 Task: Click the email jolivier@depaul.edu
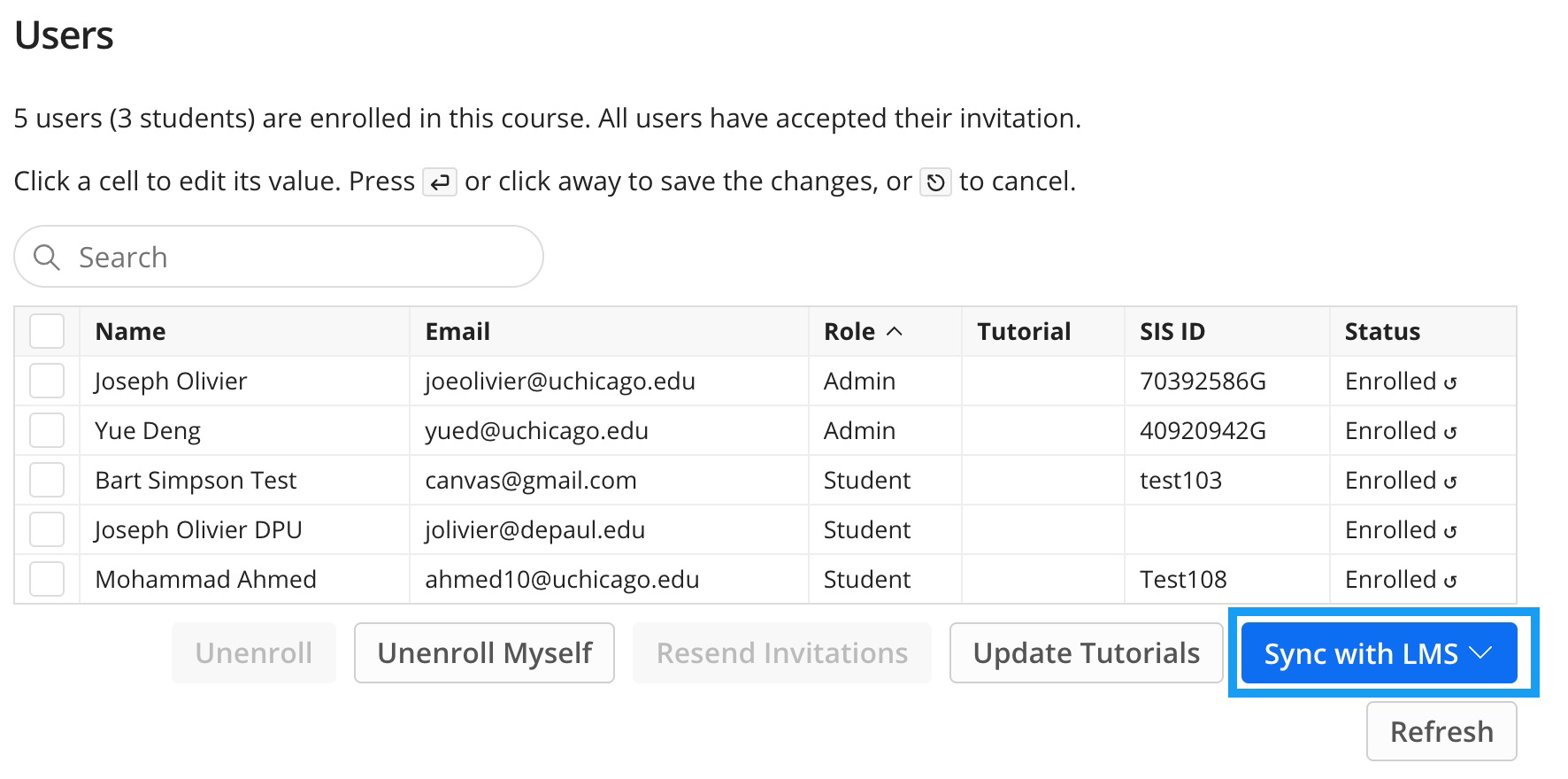coord(535,529)
